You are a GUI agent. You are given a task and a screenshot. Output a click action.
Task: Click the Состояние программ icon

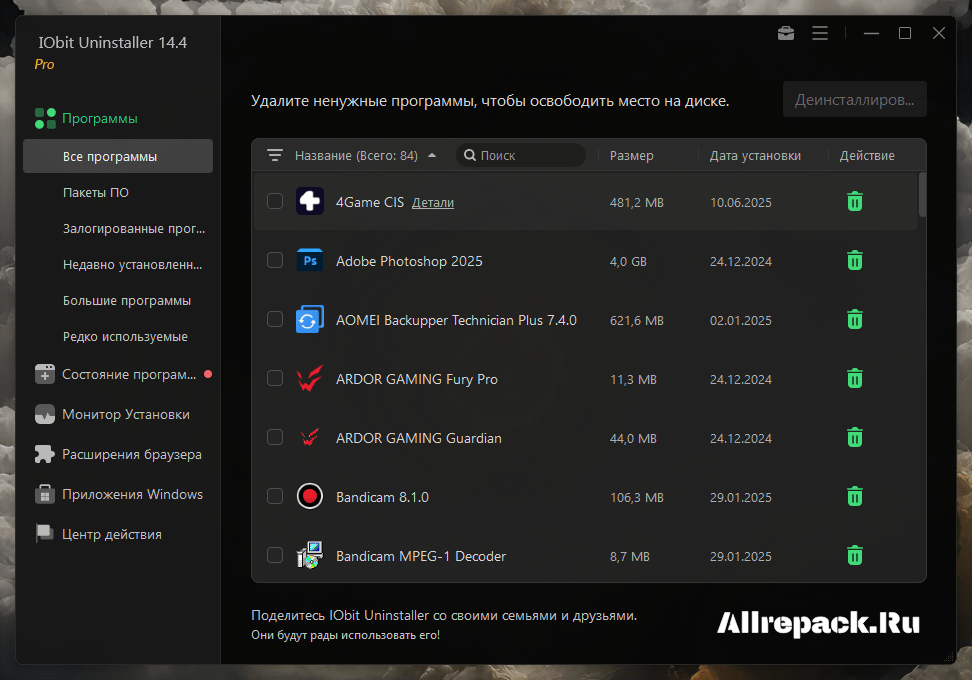45,374
